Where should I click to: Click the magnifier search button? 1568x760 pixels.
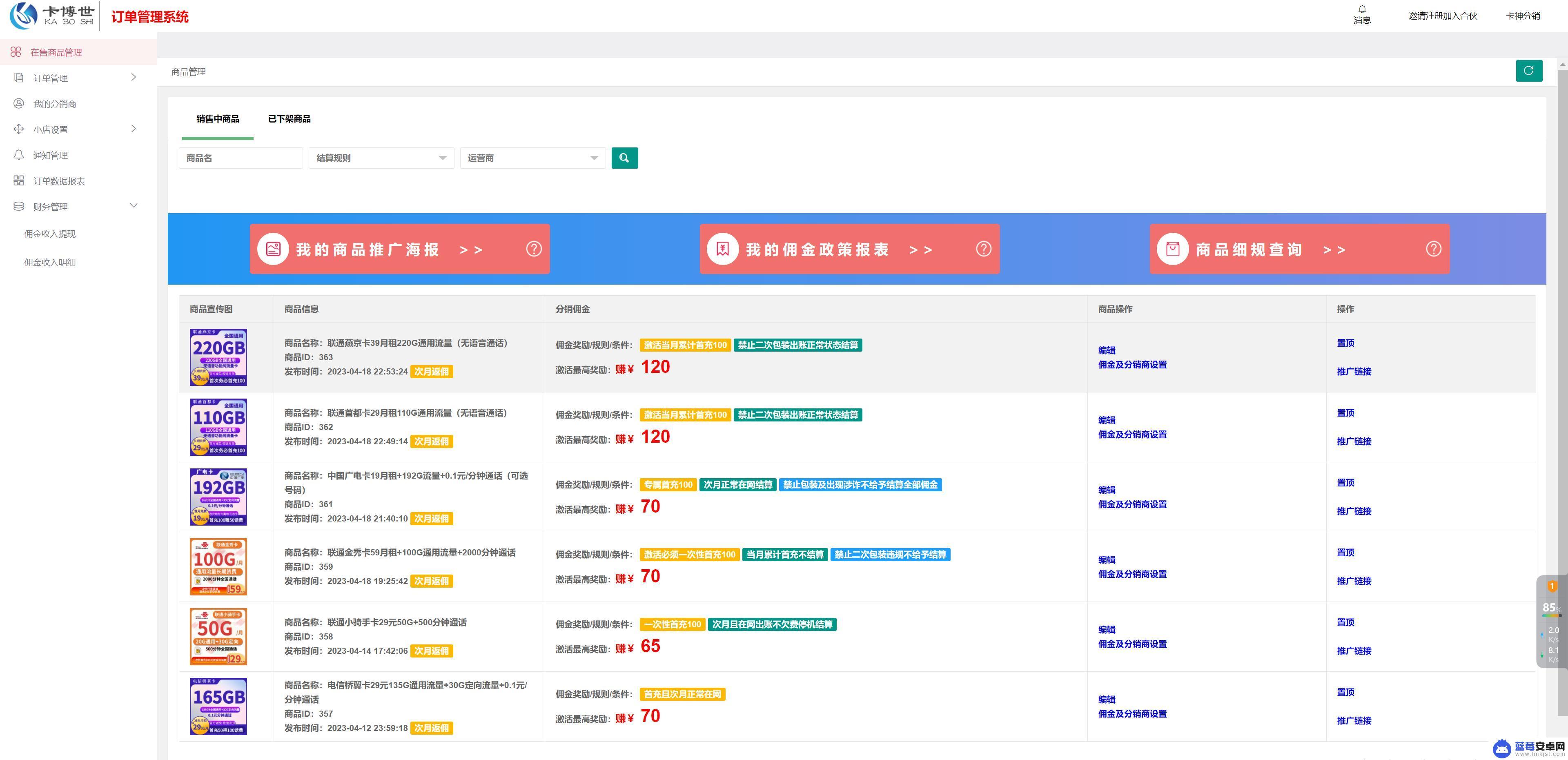pos(624,158)
